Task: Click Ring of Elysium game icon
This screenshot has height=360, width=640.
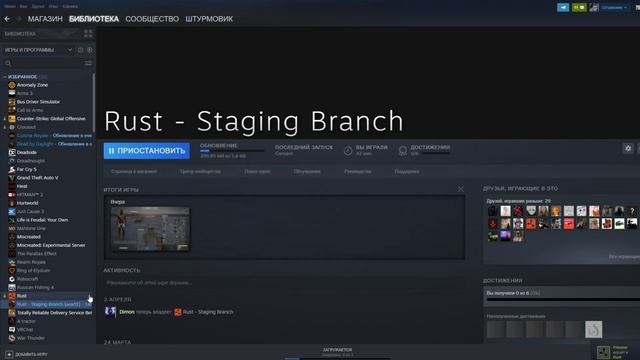Action: [12, 271]
